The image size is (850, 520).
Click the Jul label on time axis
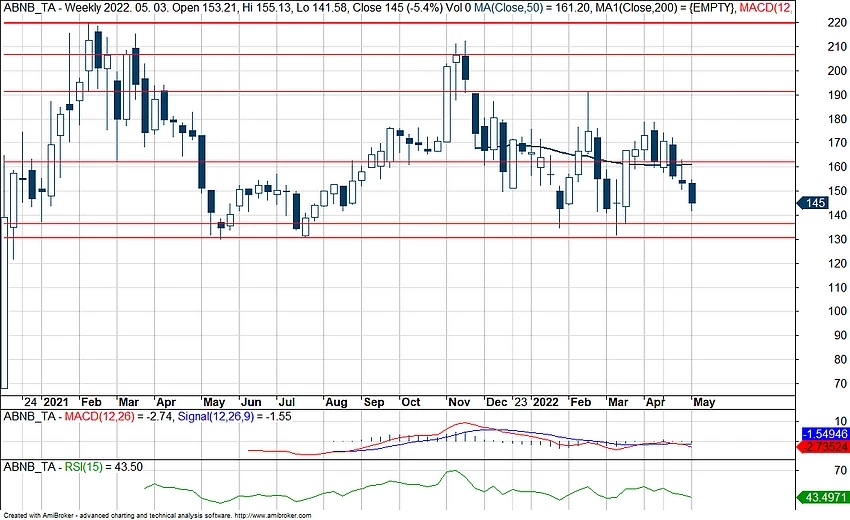coord(286,402)
